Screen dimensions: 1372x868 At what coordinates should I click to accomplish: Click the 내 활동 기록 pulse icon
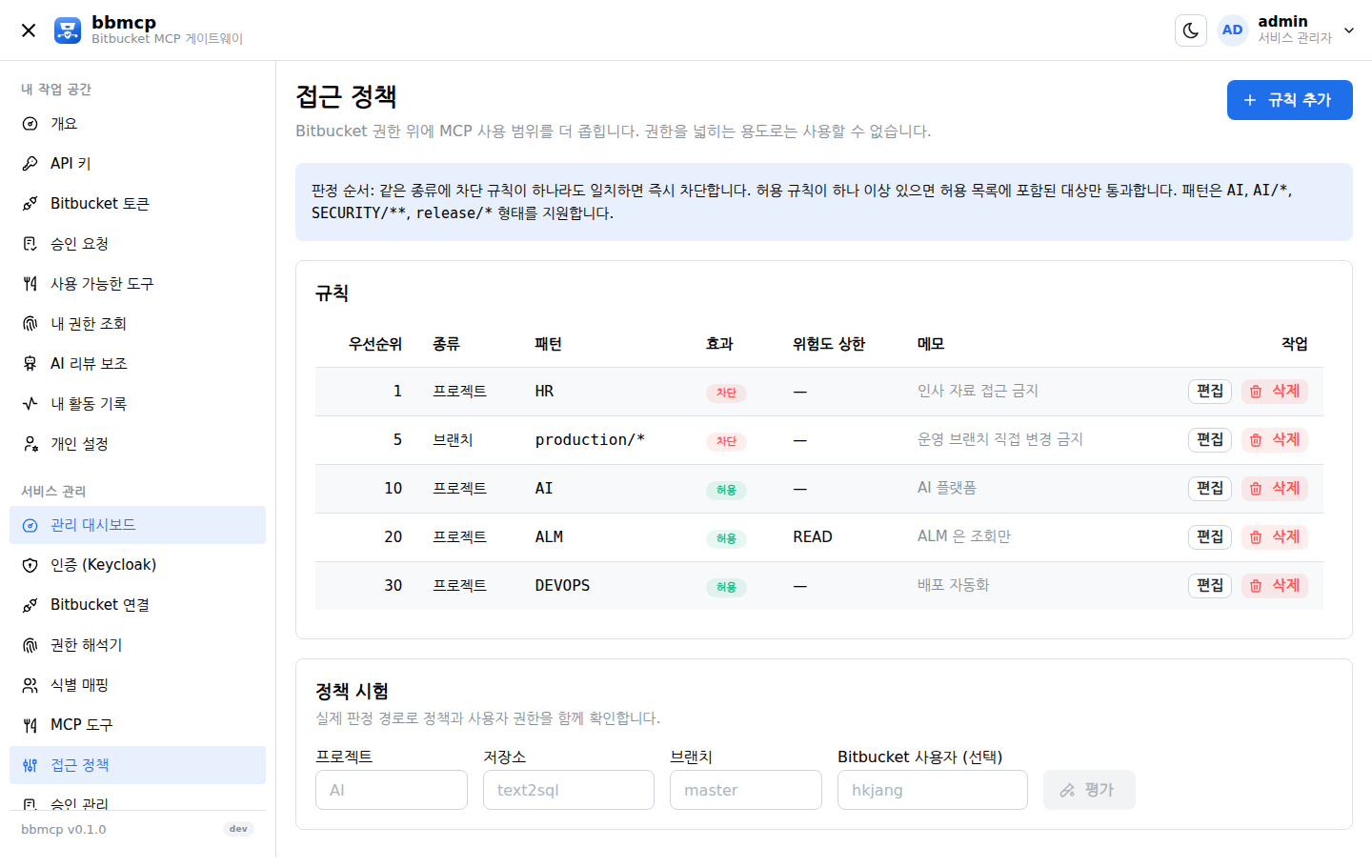[30, 404]
